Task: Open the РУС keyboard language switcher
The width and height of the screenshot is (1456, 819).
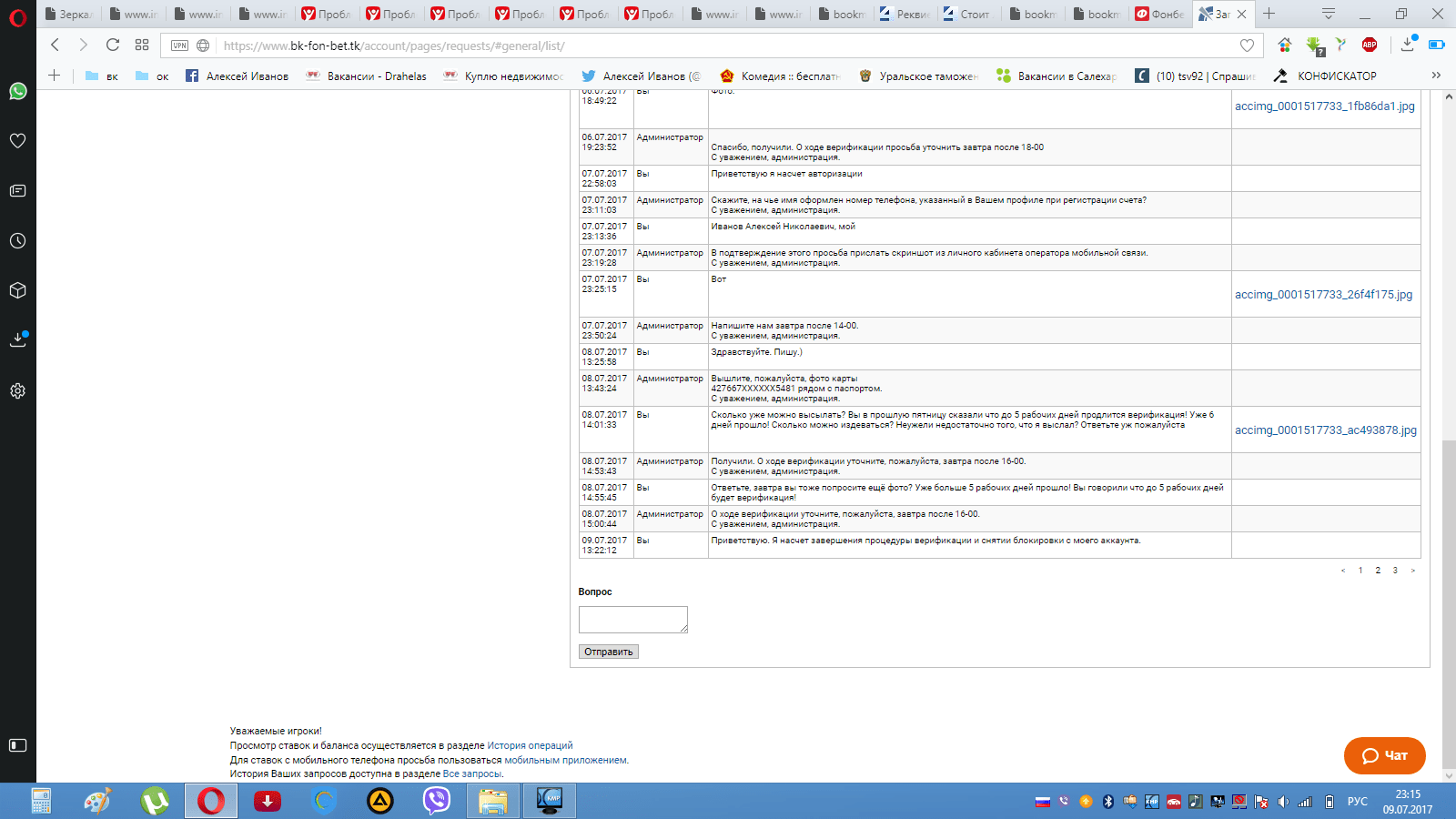Action: pyautogui.click(x=1357, y=802)
